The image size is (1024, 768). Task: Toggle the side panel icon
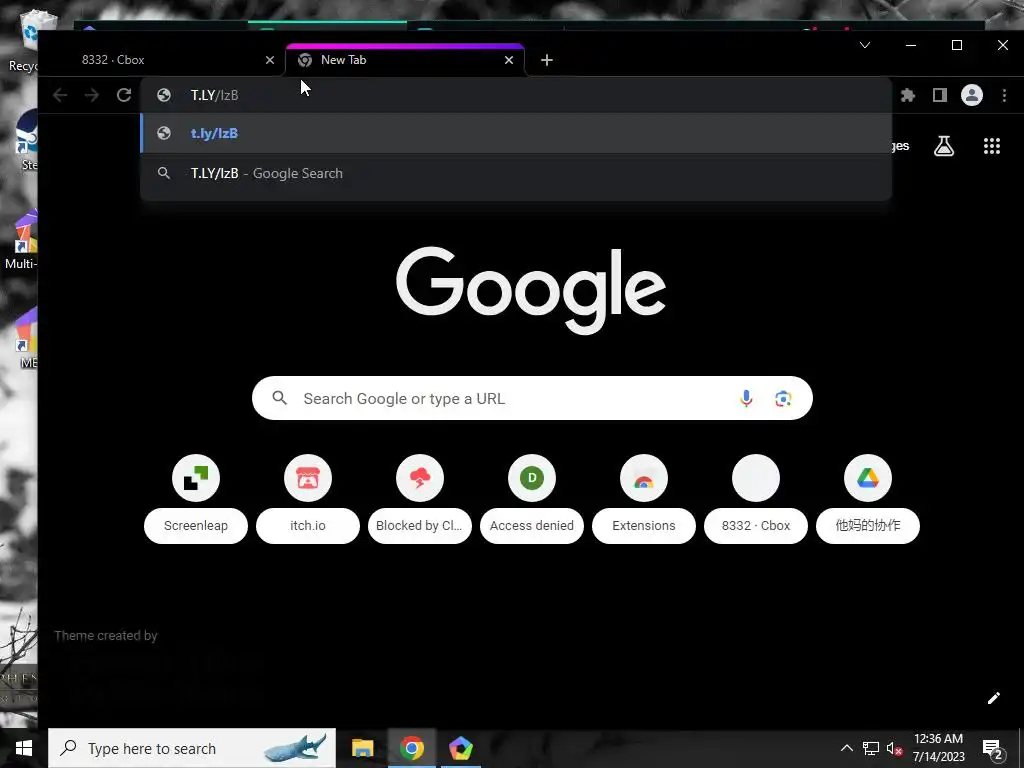940,95
